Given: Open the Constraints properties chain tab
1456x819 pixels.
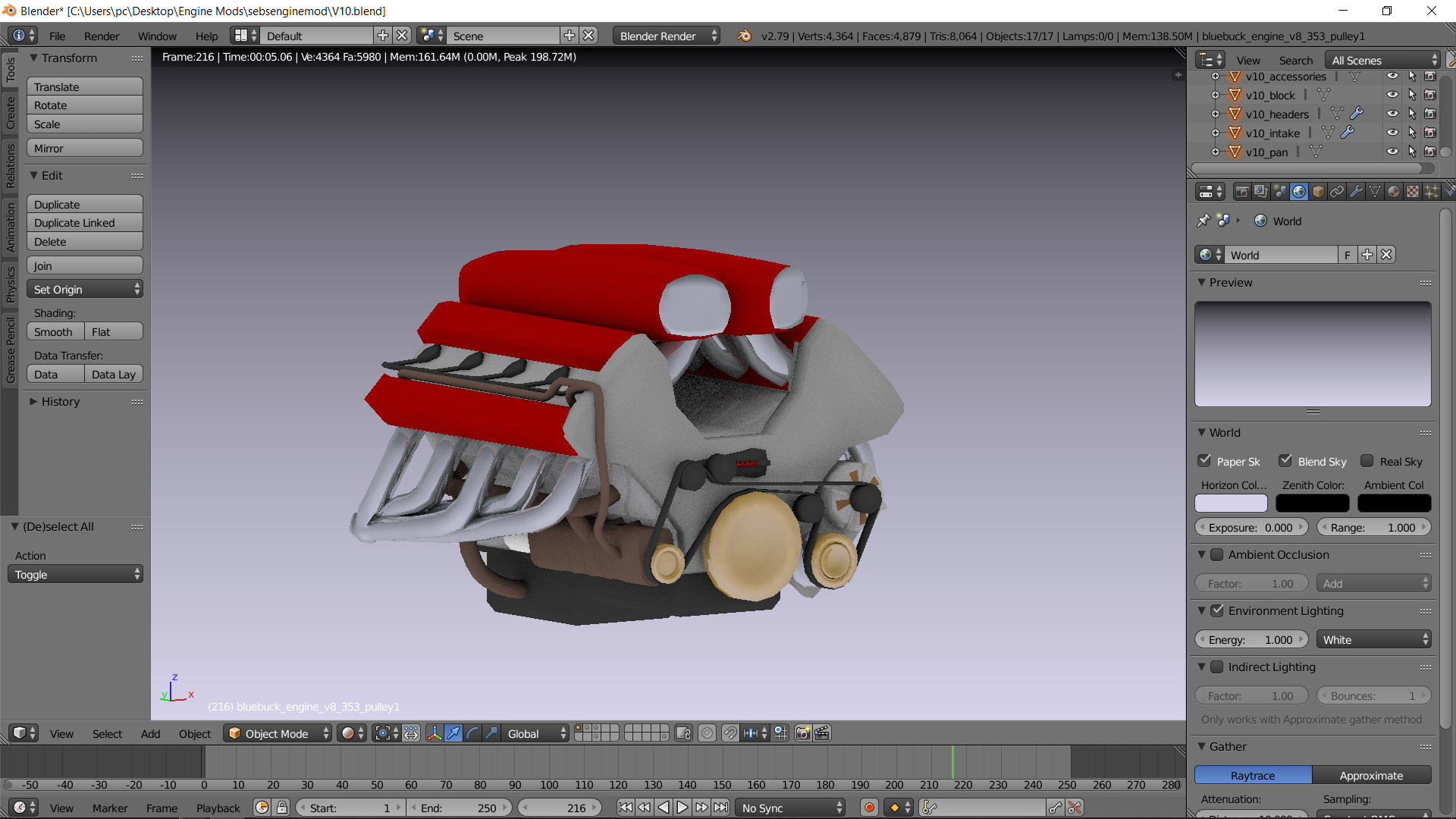Looking at the screenshot, I should pyautogui.click(x=1337, y=192).
